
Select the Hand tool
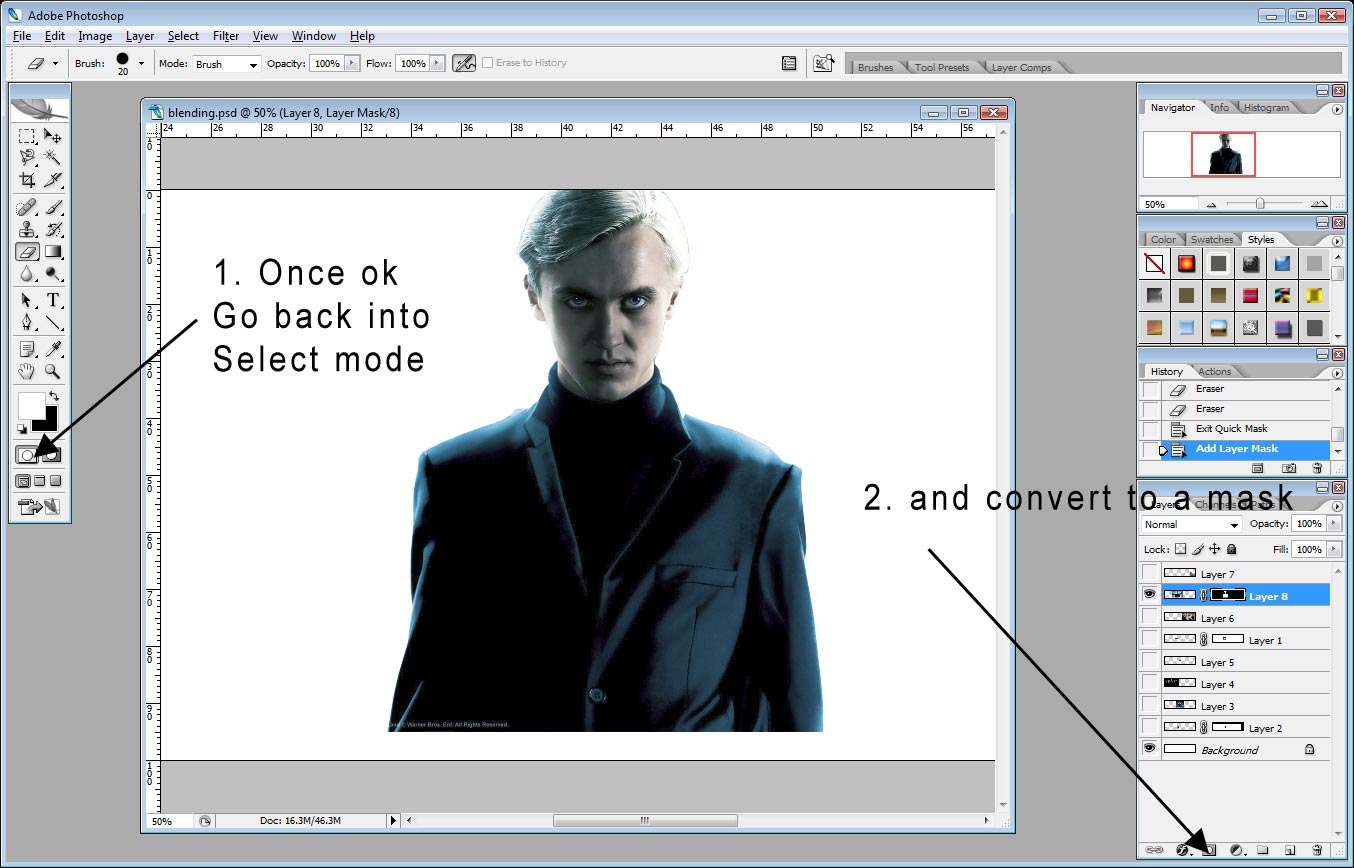coord(27,372)
